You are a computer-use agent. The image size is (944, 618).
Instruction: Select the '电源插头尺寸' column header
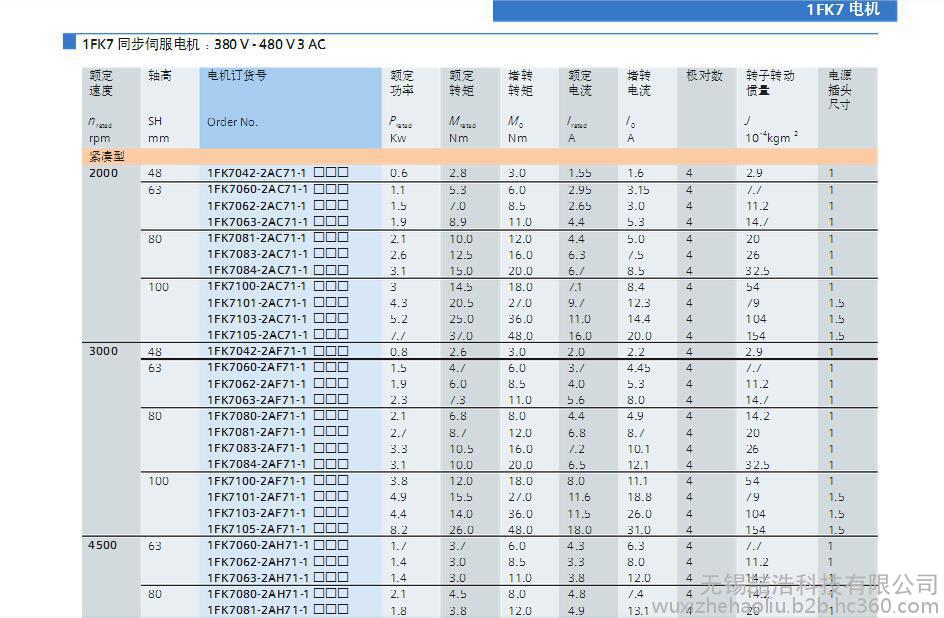tap(839, 90)
